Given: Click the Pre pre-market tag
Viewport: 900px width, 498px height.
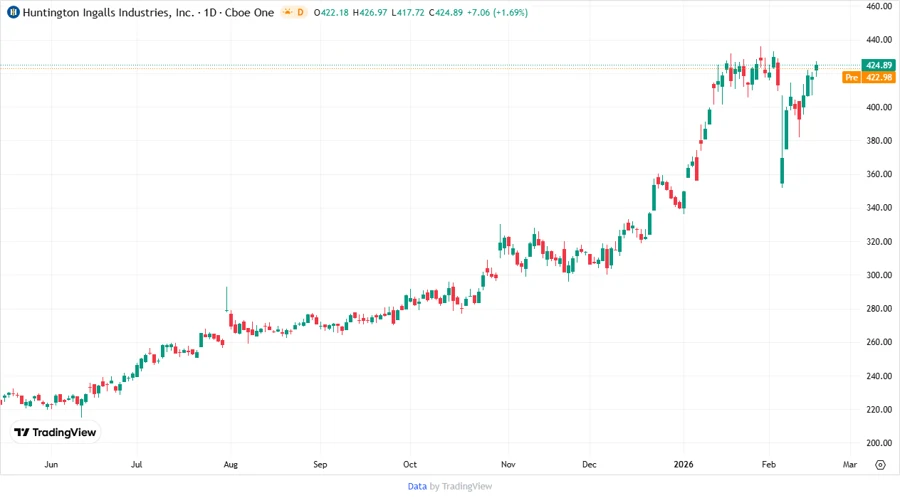Looking at the screenshot, I should [x=852, y=77].
